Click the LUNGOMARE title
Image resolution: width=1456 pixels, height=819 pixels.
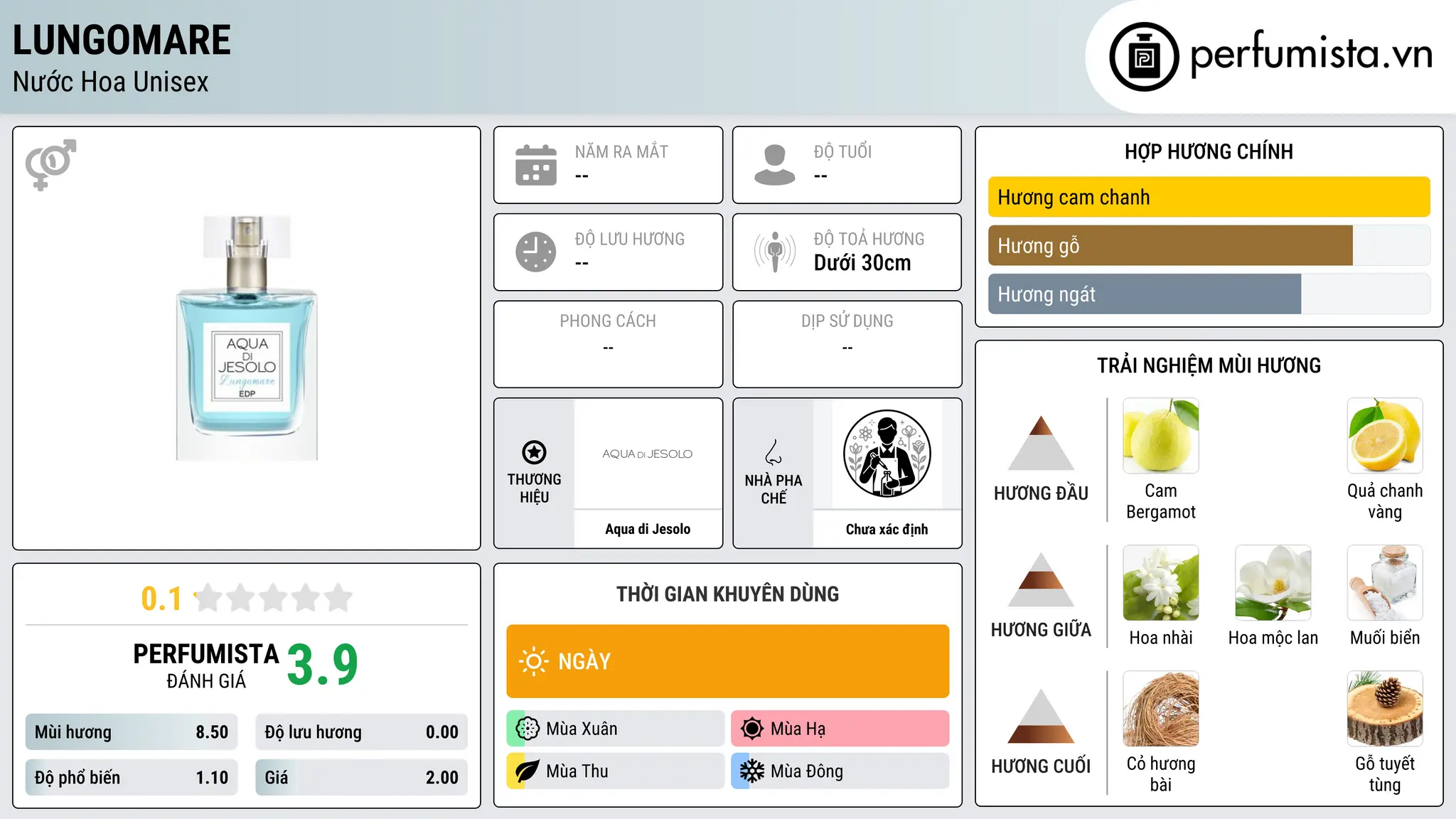pos(122,40)
